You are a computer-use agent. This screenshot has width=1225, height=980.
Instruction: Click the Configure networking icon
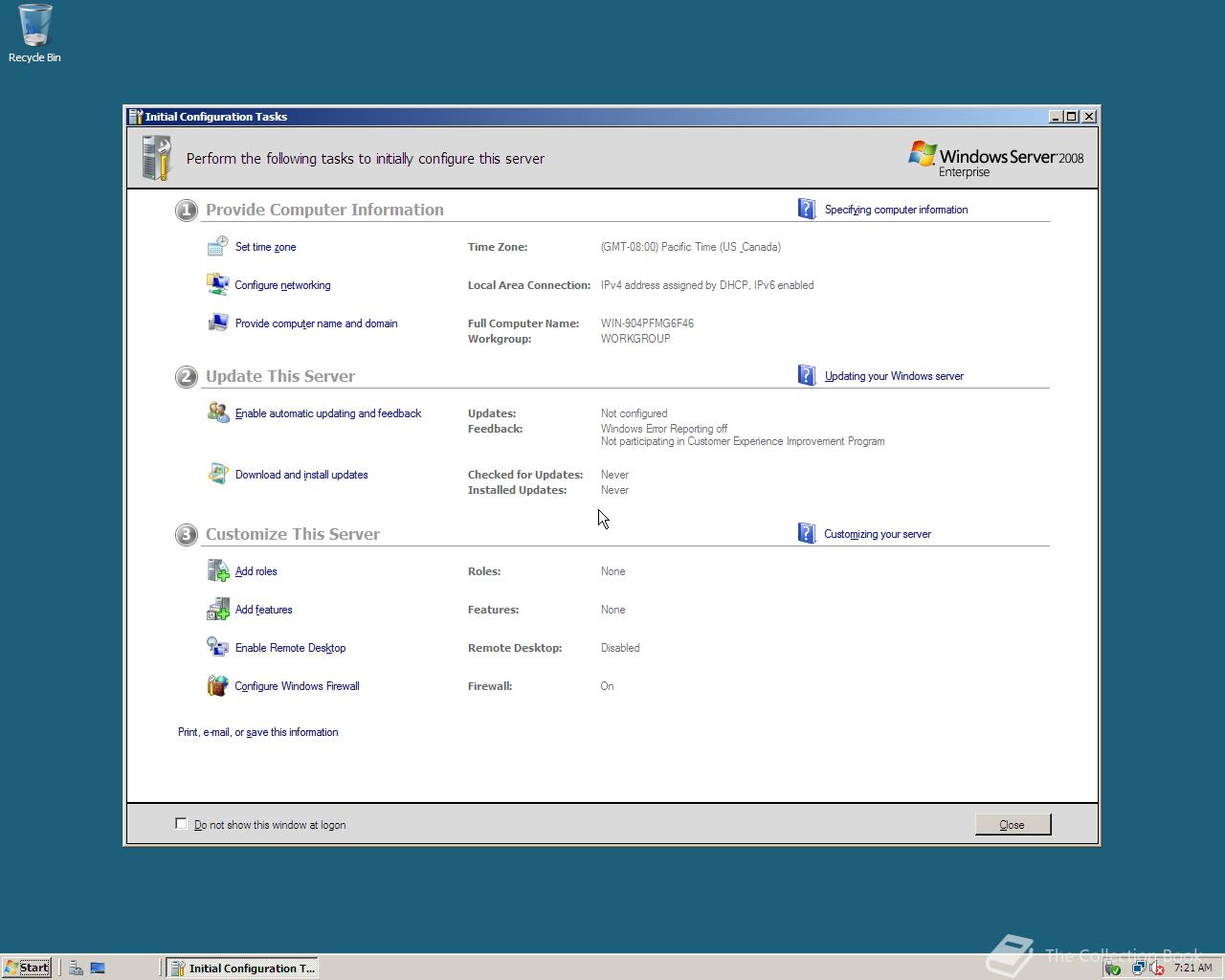click(218, 284)
